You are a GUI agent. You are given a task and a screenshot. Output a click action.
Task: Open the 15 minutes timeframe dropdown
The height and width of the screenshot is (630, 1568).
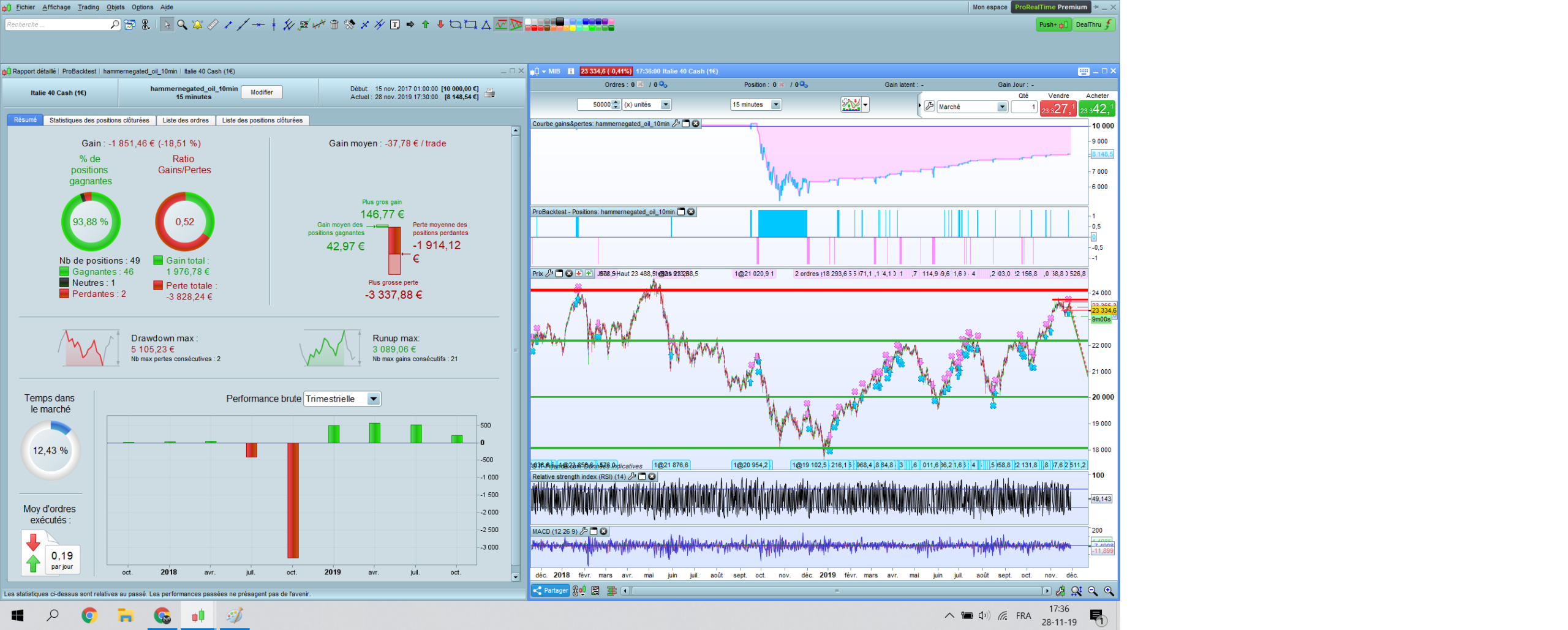tap(775, 105)
